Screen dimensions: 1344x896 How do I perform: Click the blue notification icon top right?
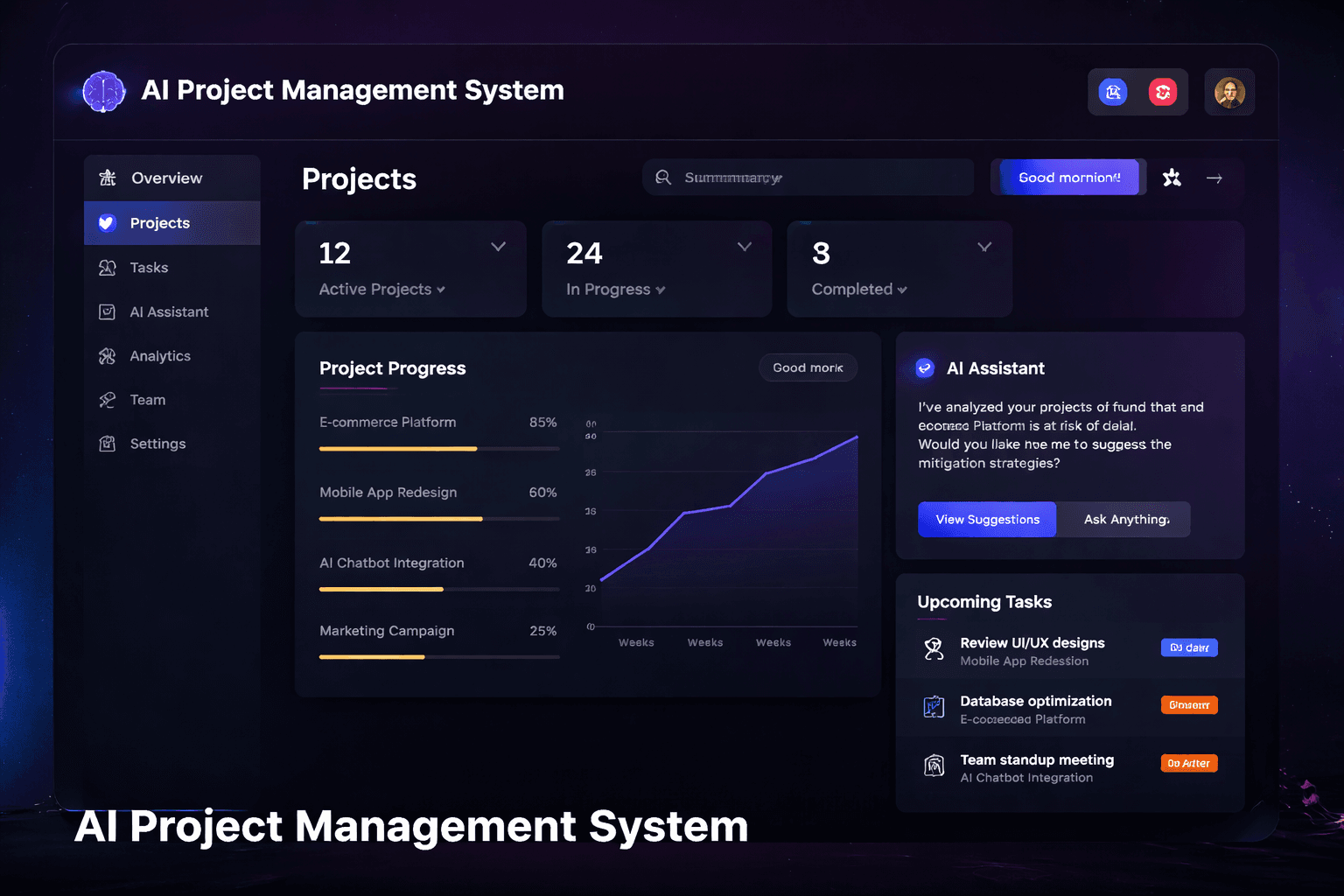(x=1112, y=91)
